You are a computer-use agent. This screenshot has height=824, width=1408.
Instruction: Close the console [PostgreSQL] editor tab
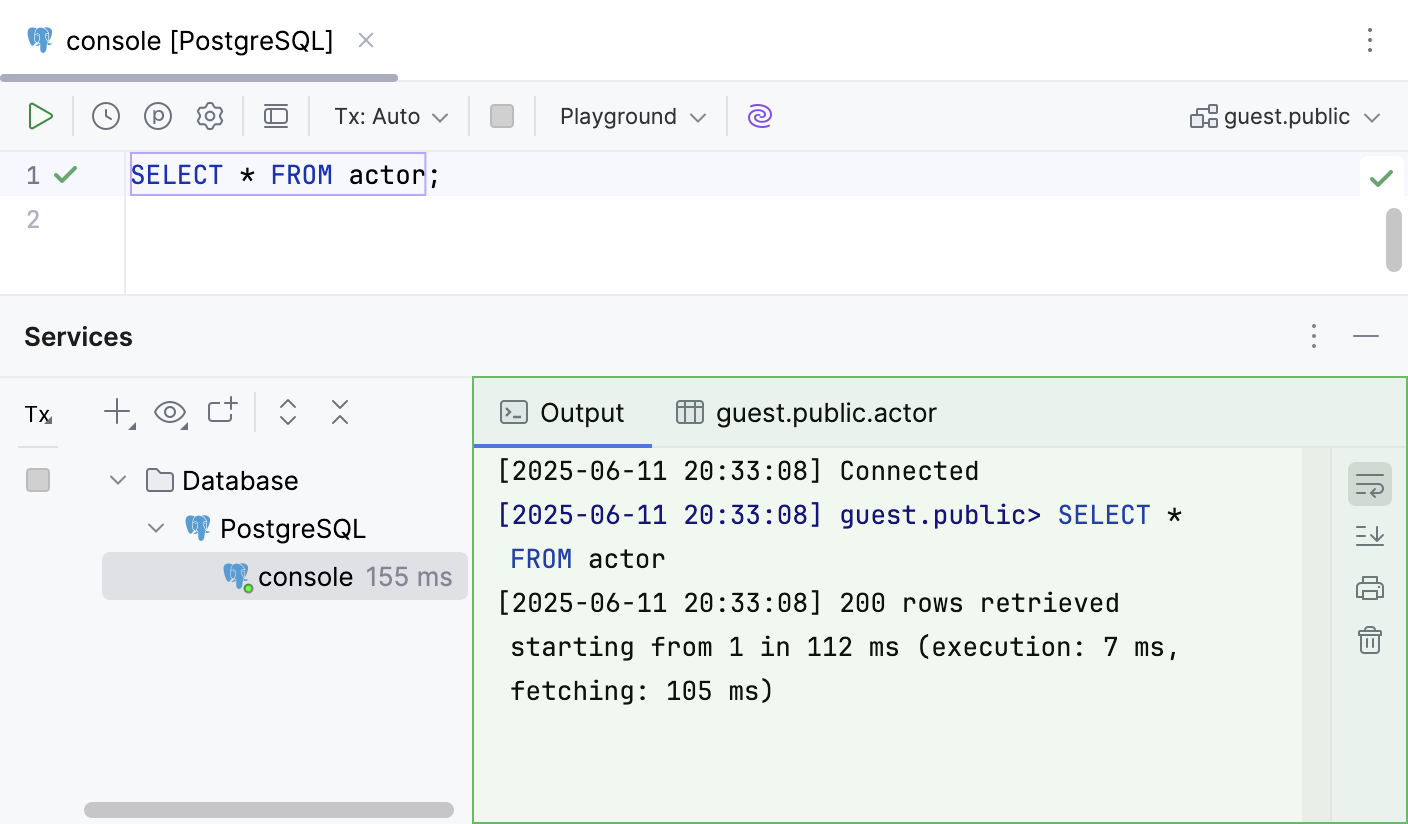pos(366,40)
